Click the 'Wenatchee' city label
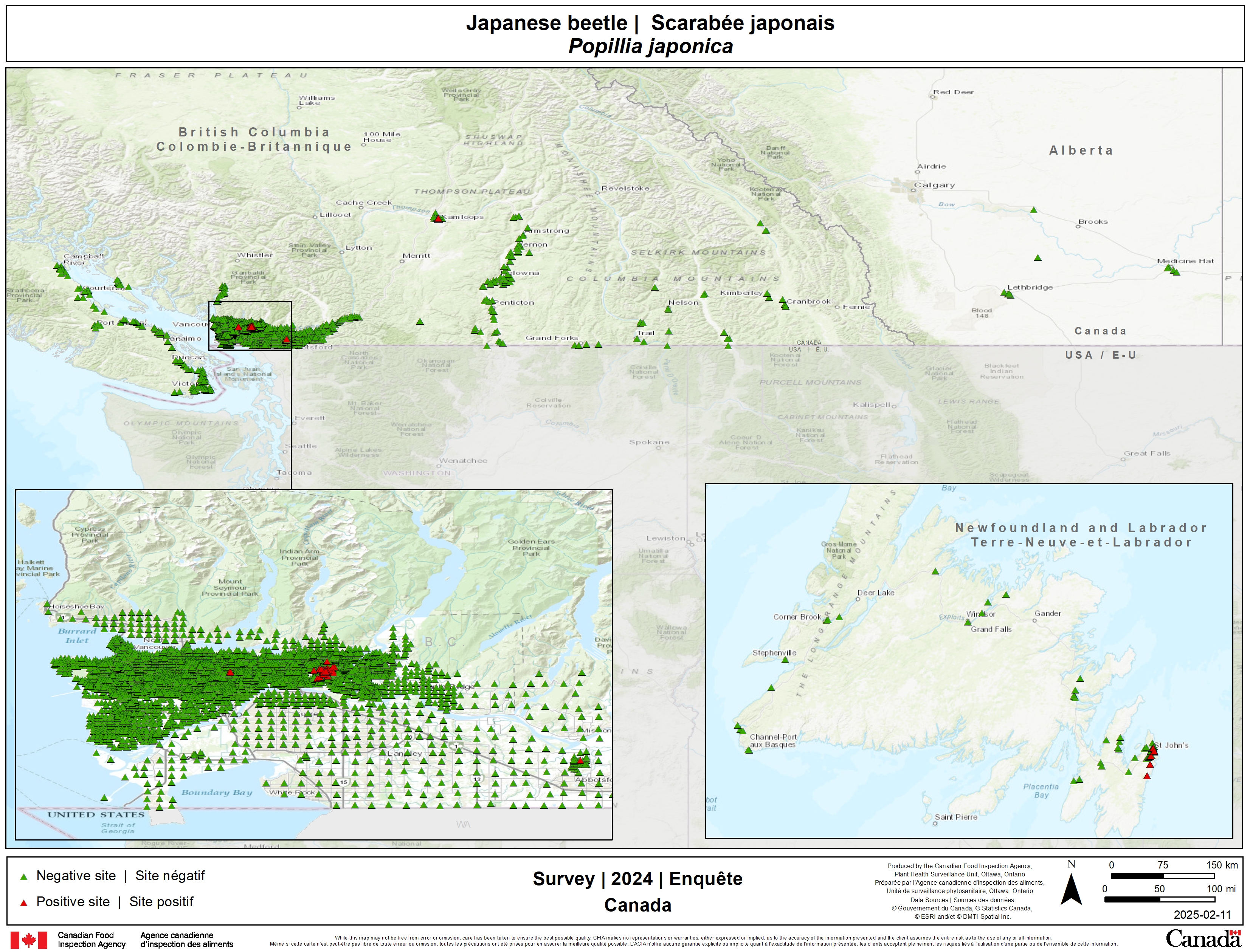This screenshot has width=1250, height=952. coord(463,461)
